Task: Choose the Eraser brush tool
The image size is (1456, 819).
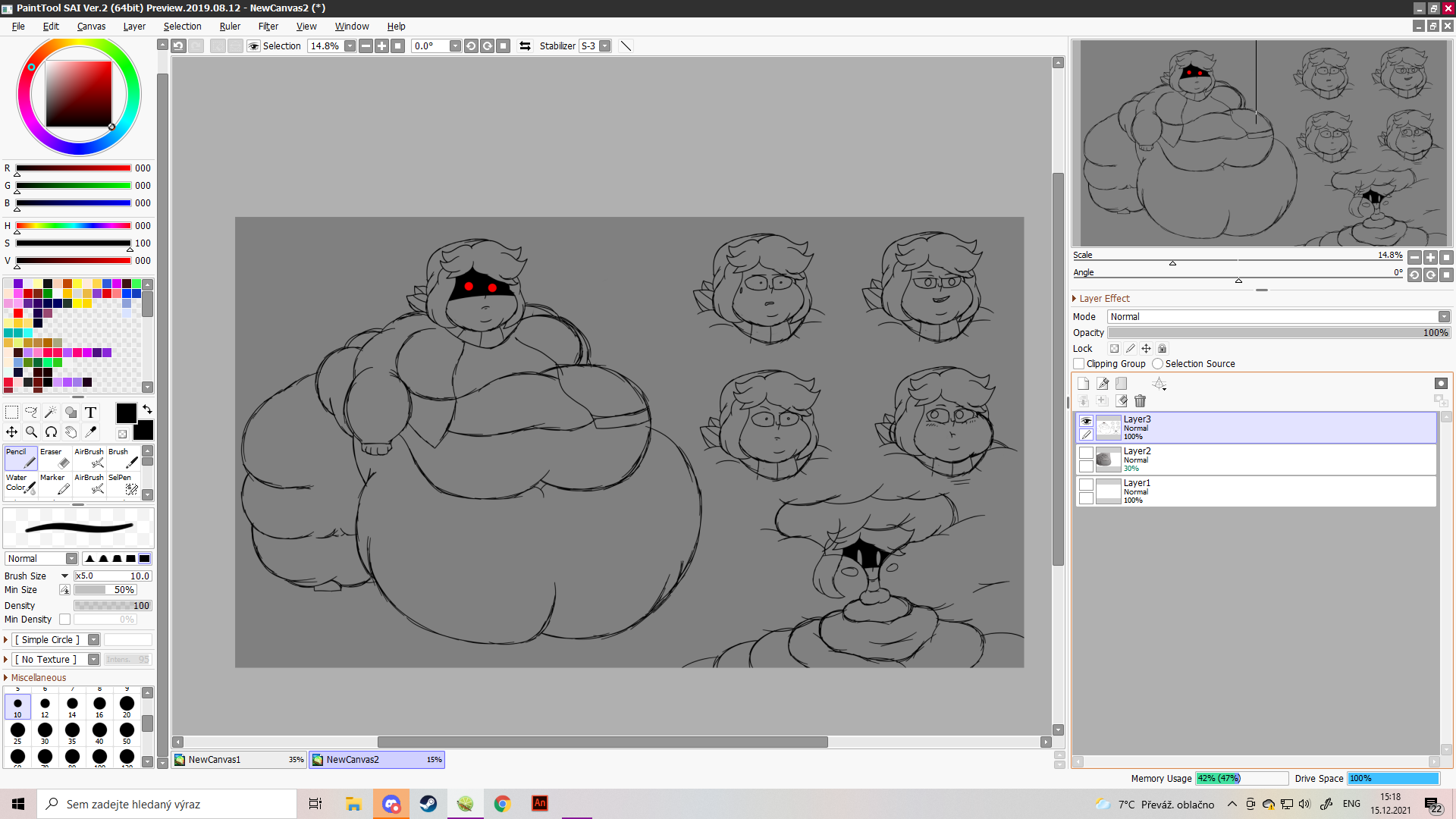Action: [55, 459]
